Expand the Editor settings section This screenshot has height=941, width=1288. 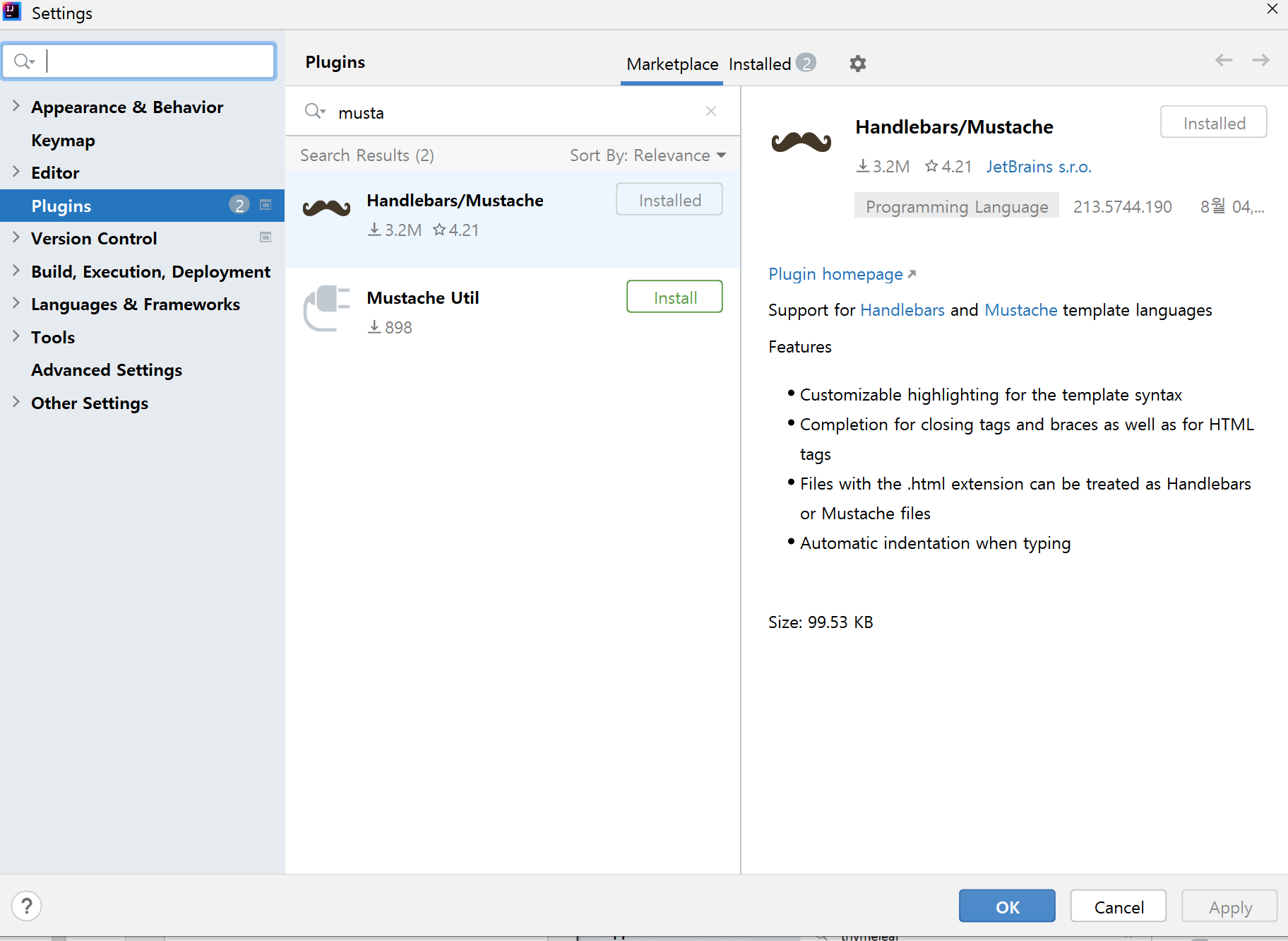(16, 172)
